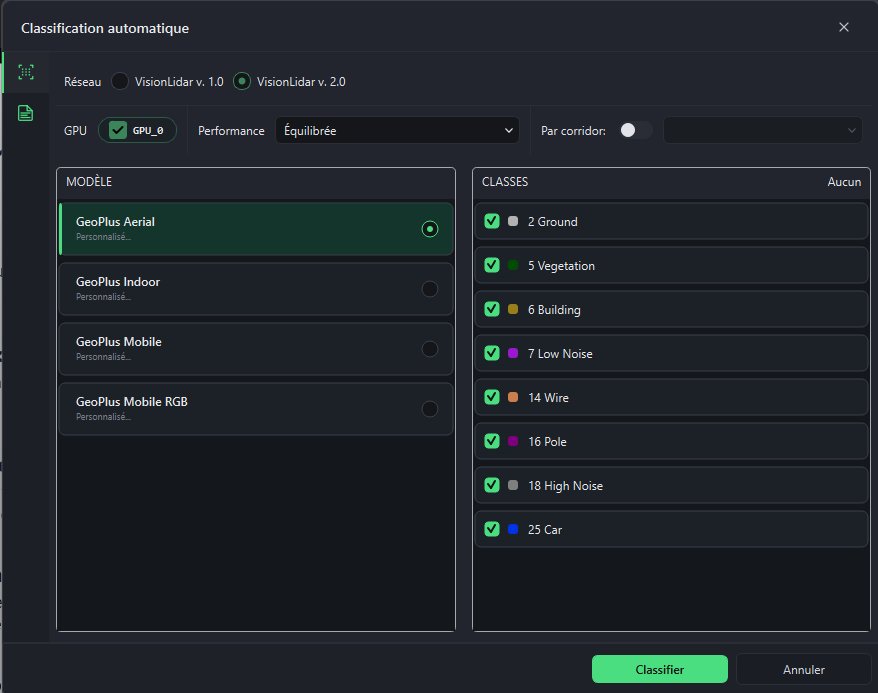
Task: Open the Performance Équilibrée dropdown
Action: point(397,130)
